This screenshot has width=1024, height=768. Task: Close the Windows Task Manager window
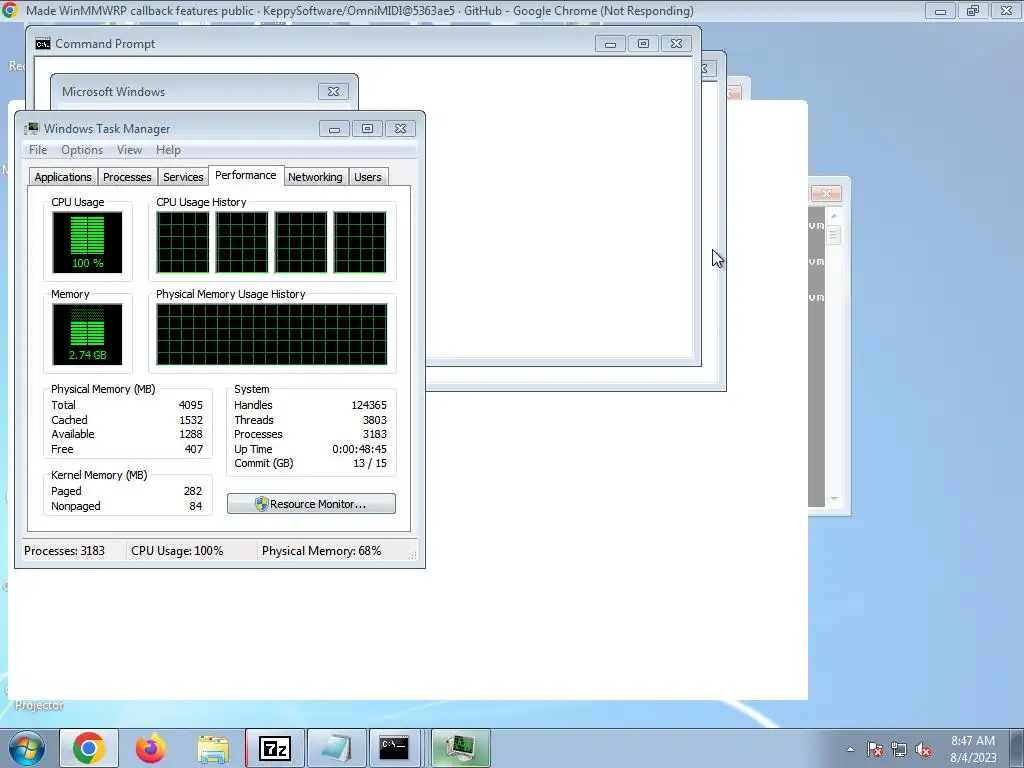[x=400, y=129]
